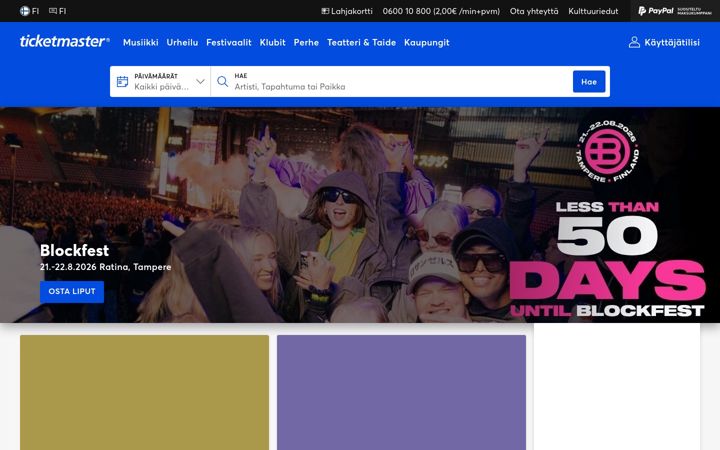Click the magnifier search icon
This screenshot has width=720, height=450.
point(222,82)
